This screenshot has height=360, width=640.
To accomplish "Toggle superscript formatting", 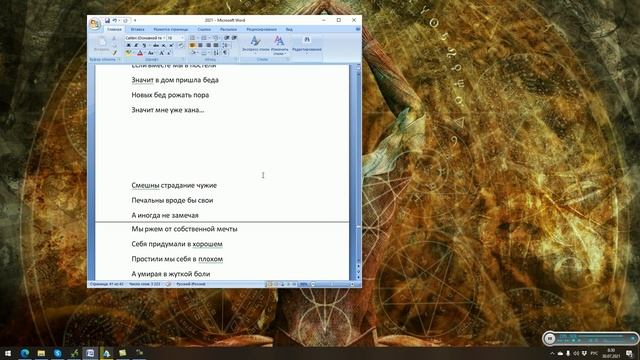I will 171,45.
